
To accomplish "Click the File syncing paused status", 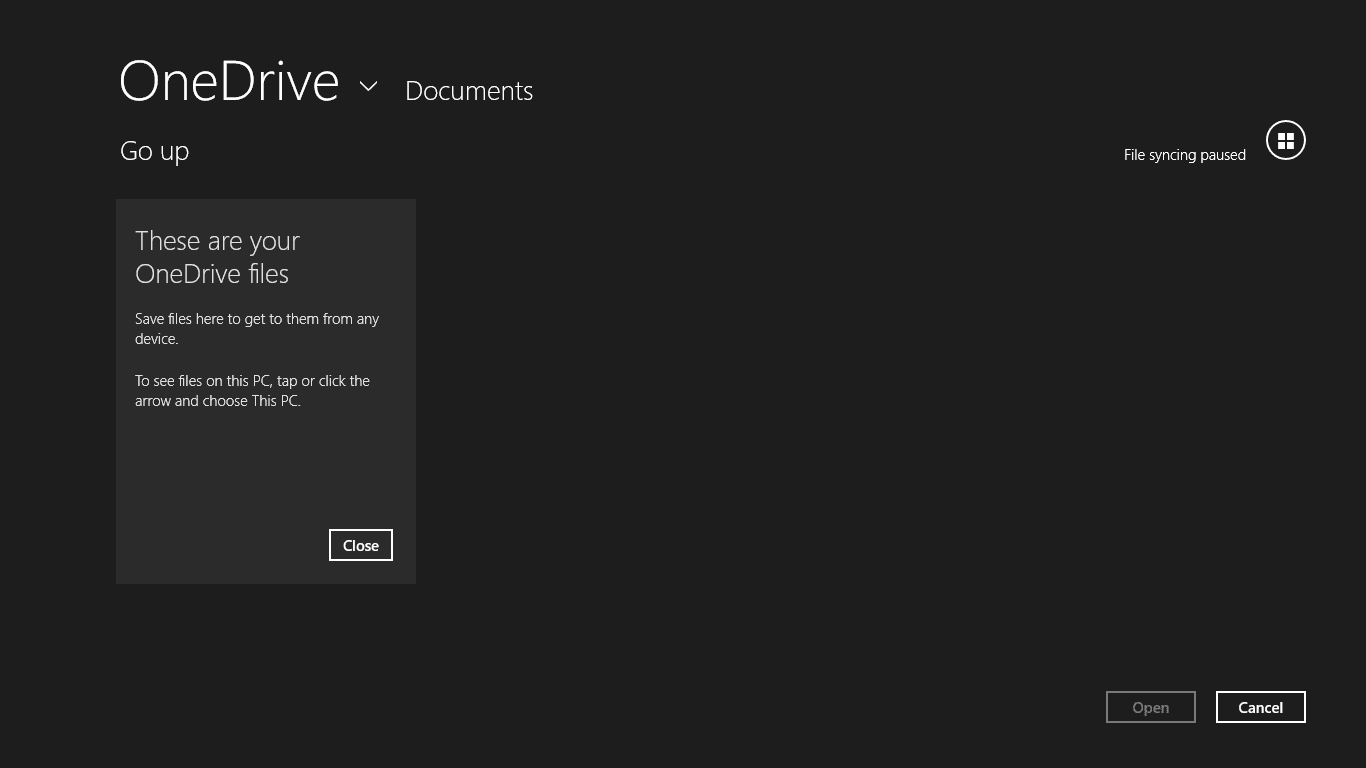I will click(1185, 155).
